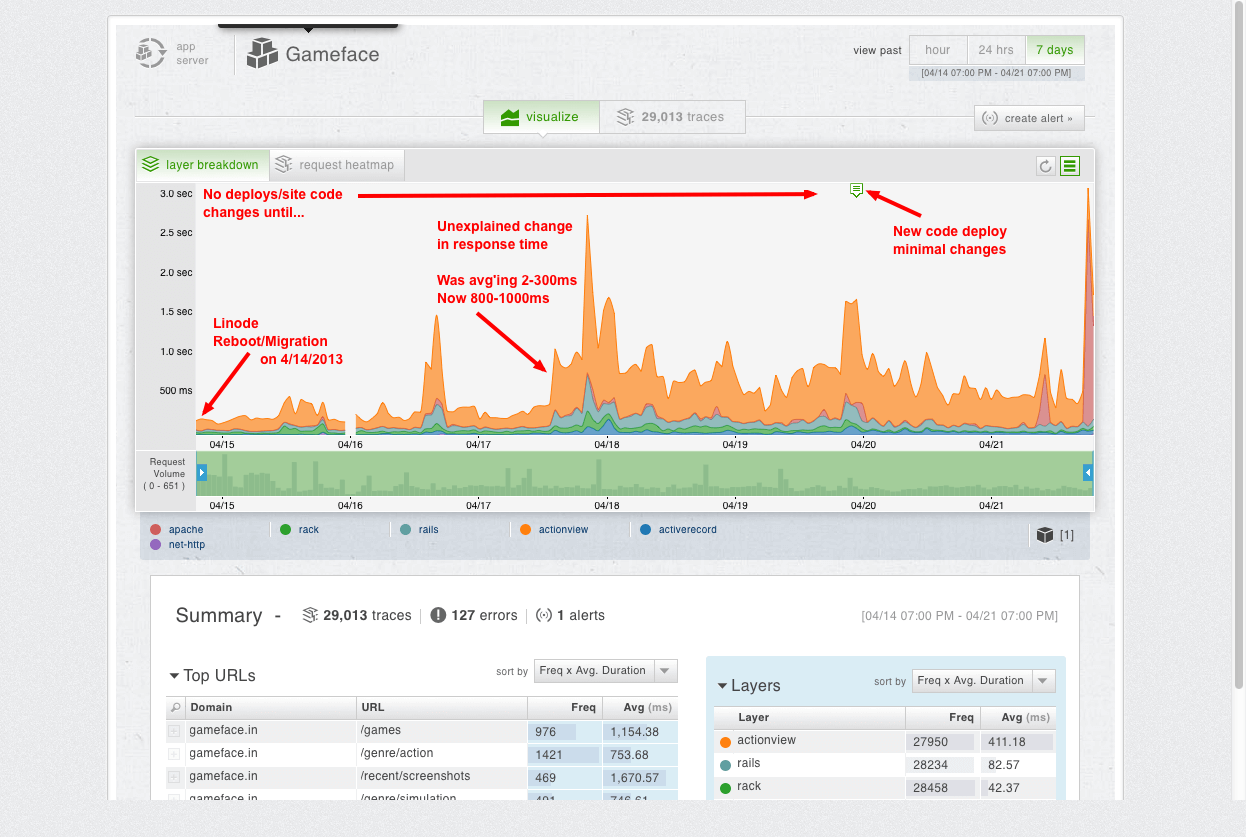The image size is (1246, 837).
Task: Open the Layers sort by dropdown
Action: point(984,681)
